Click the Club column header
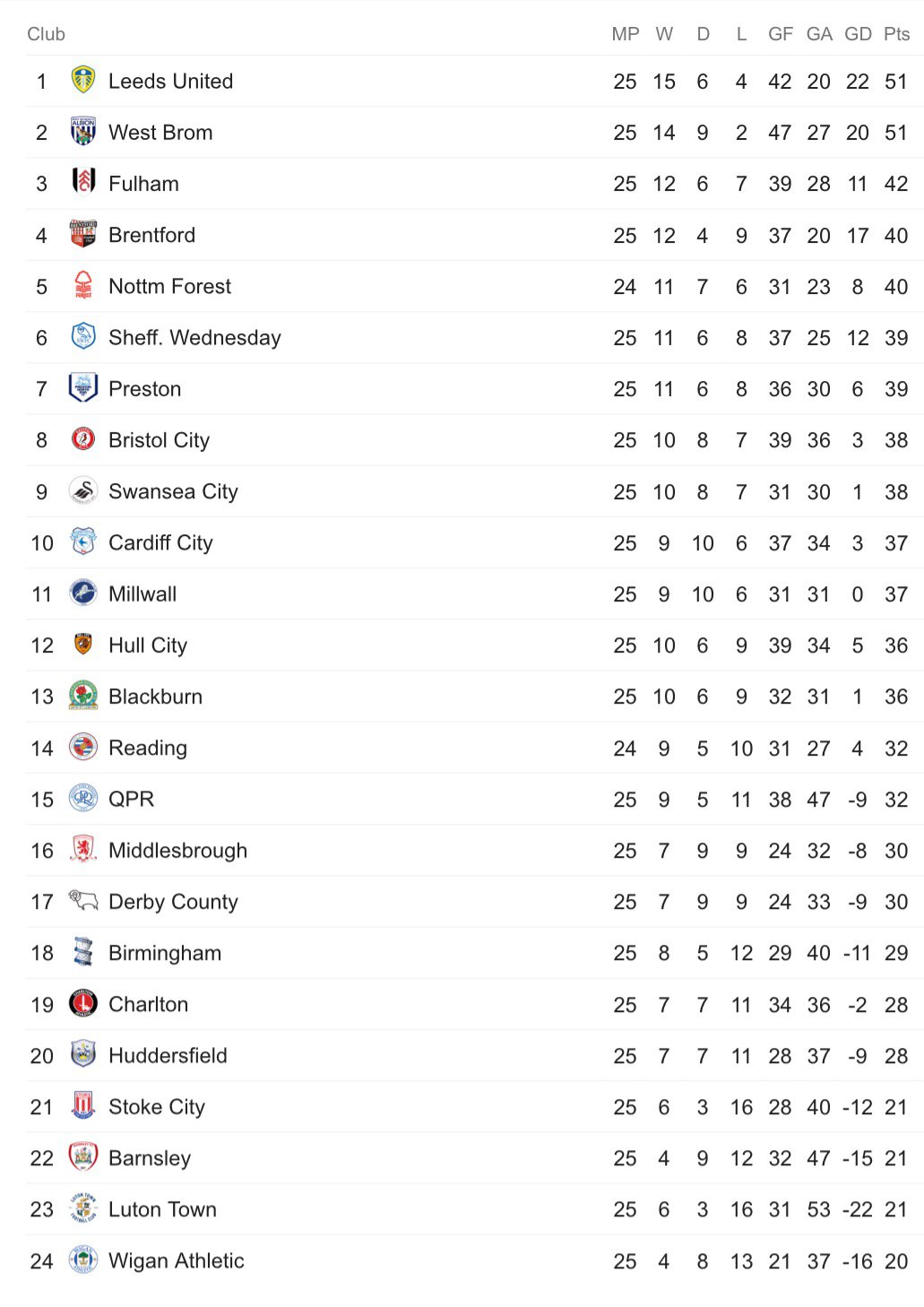The width and height of the screenshot is (924, 1307). coord(46,34)
